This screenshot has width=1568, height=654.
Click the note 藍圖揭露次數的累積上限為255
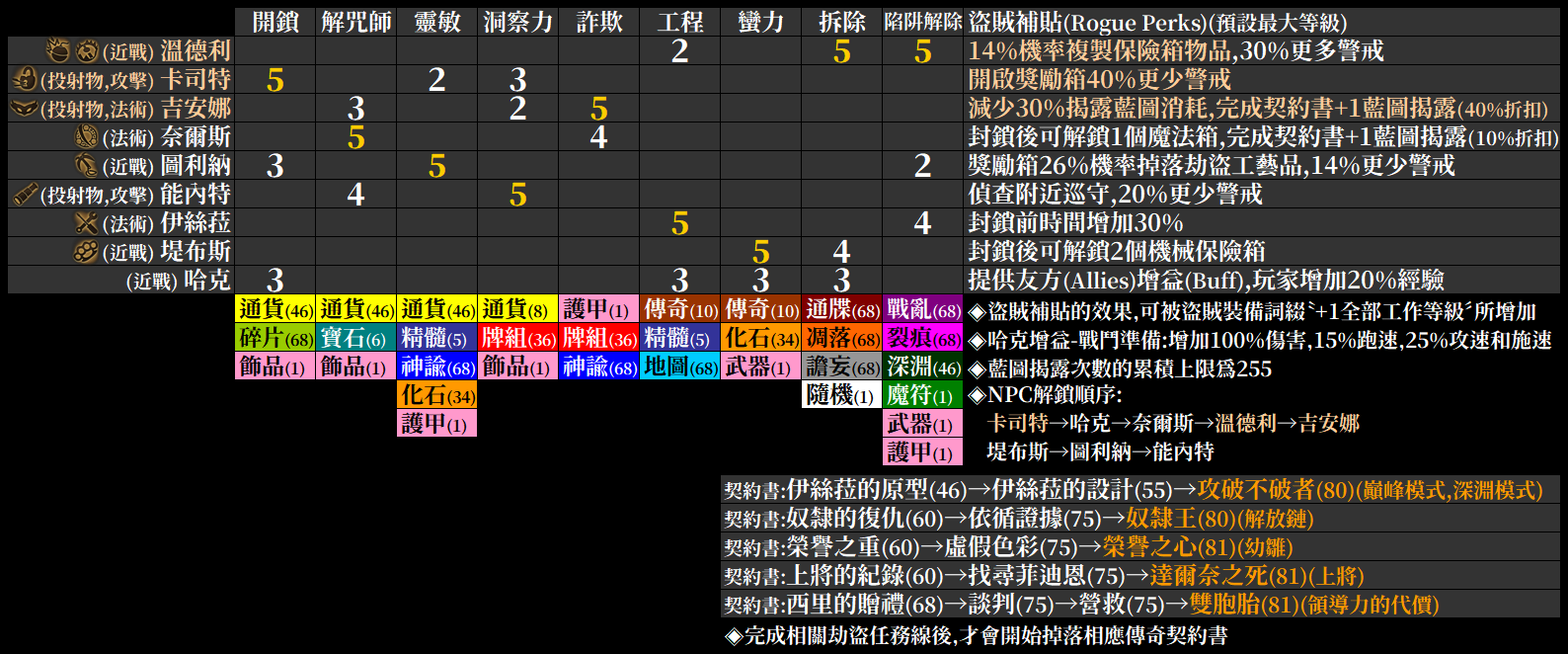tap(1121, 368)
